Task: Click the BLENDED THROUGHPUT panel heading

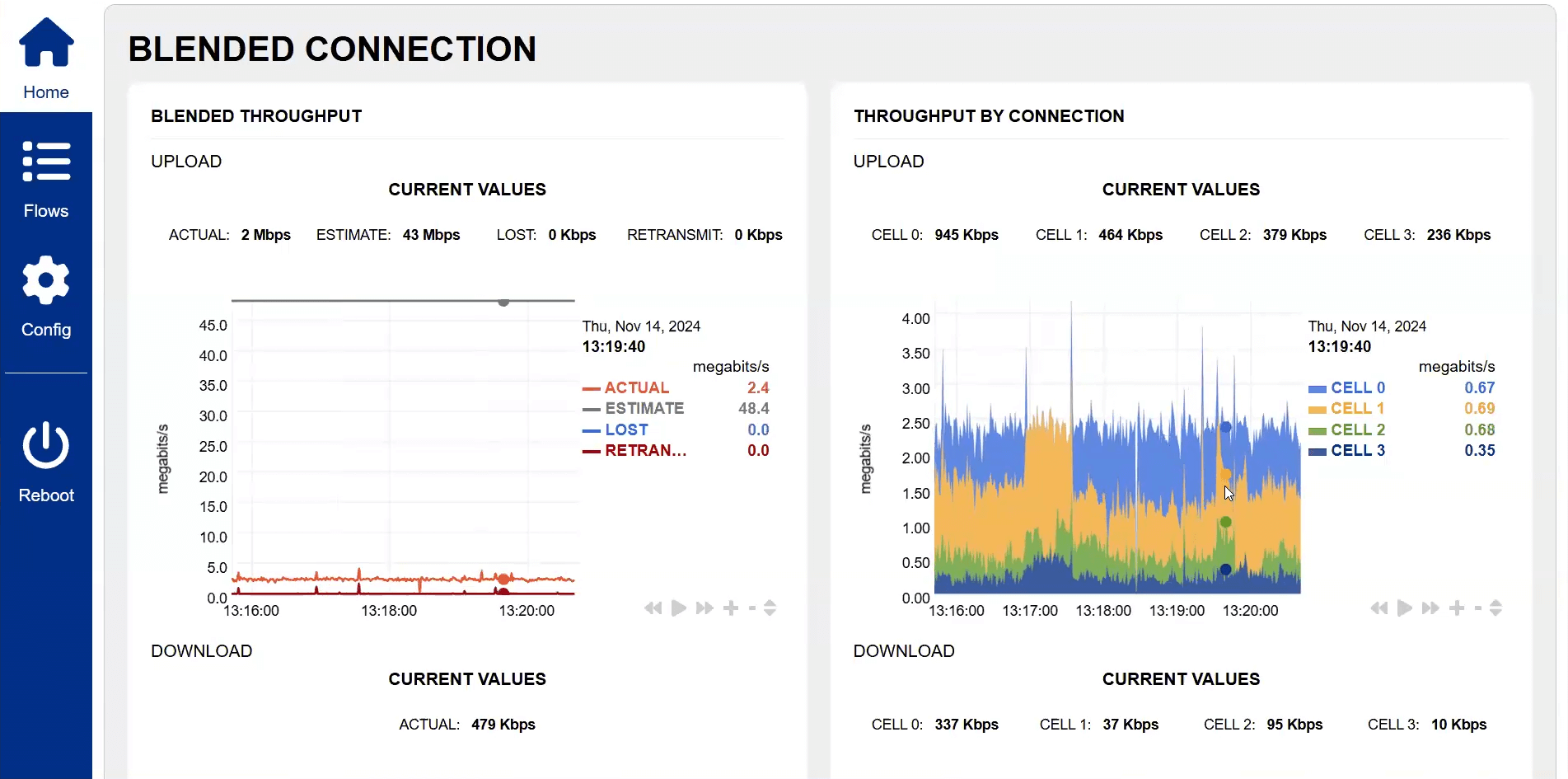Action: point(256,116)
